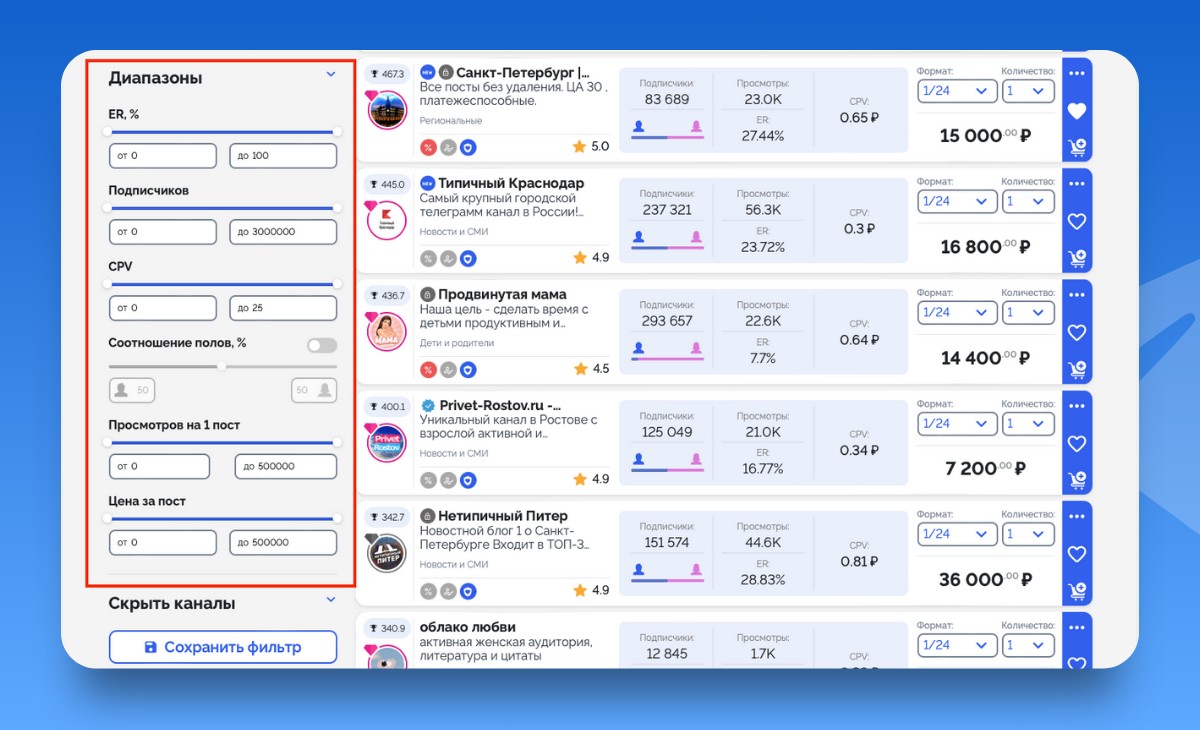Image resolution: width=1200 pixels, height=730 pixels.
Task: Open Формат dropdown for Продвинутая мама
Action: (957, 312)
